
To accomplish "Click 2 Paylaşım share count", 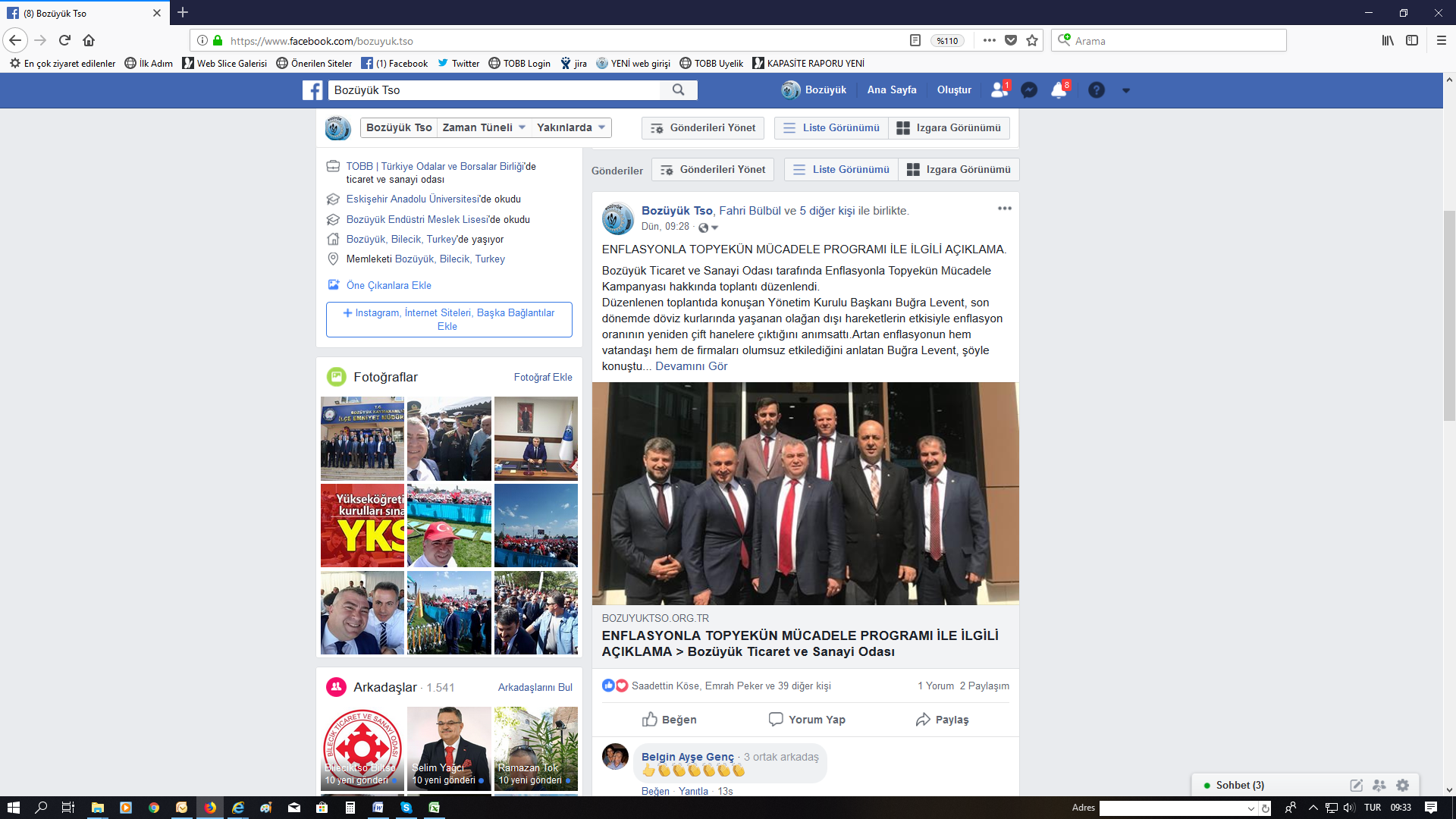I will tap(984, 686).
